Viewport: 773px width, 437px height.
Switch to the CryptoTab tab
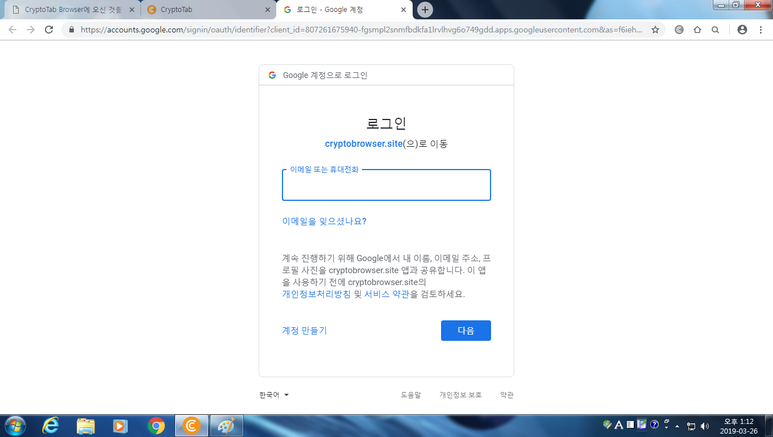[x=207, y=9]
